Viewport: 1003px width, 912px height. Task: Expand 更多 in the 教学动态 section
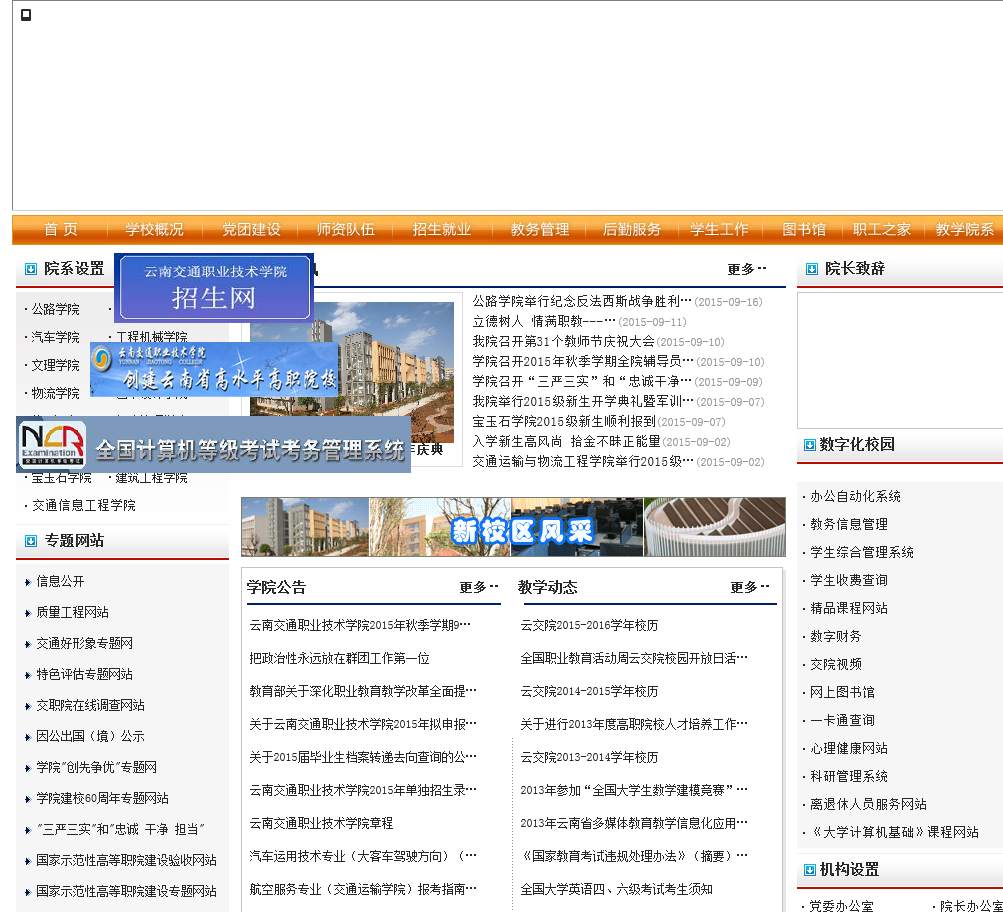coord(750,587)
